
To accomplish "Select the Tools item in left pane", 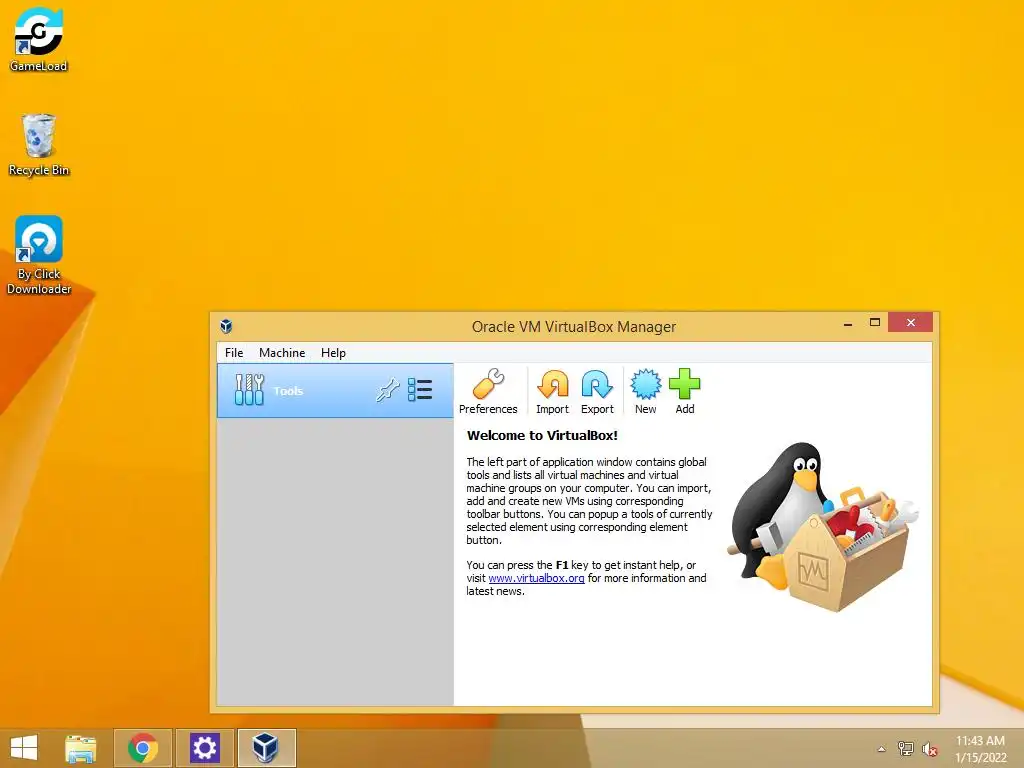I will [335, 391].
